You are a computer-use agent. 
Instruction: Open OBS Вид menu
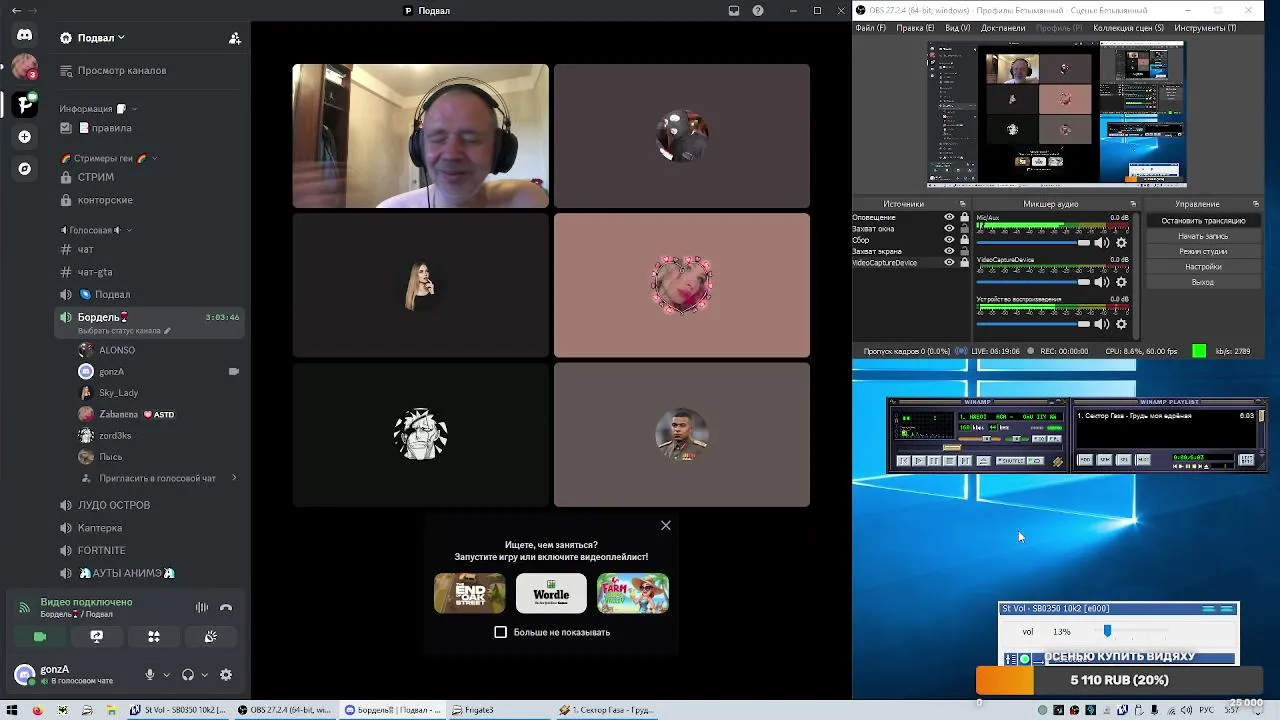[x=957, y=28]
